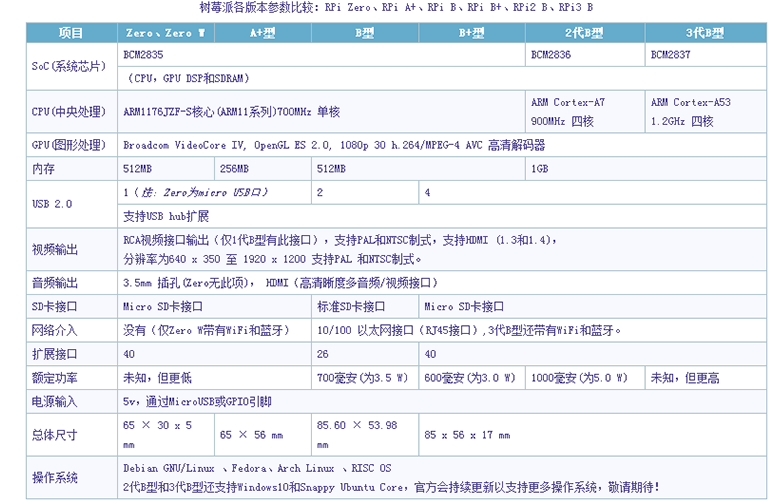Click the CPU(中央处理) row label
Screen dimensions: 783x504
pyautogui.click(x=72, y=111)
